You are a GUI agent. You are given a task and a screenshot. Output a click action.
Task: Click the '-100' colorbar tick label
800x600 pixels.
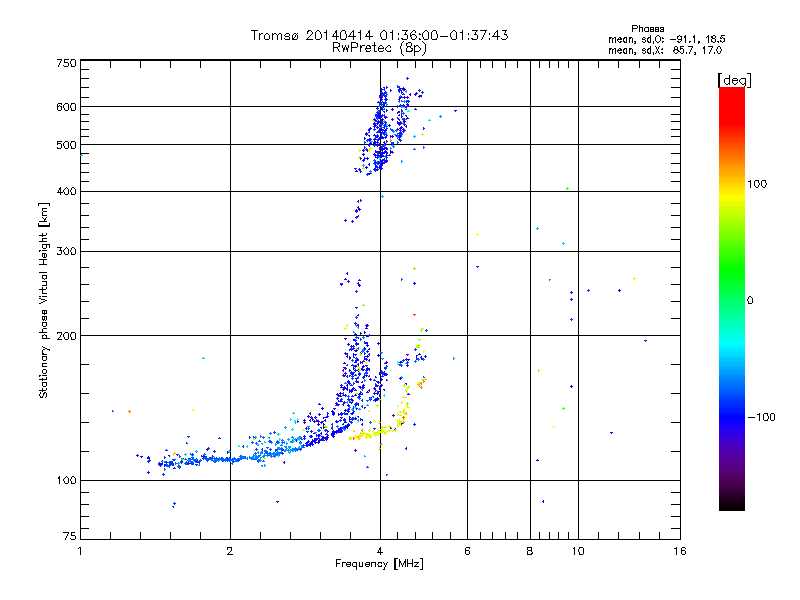[x=762, y=417]
